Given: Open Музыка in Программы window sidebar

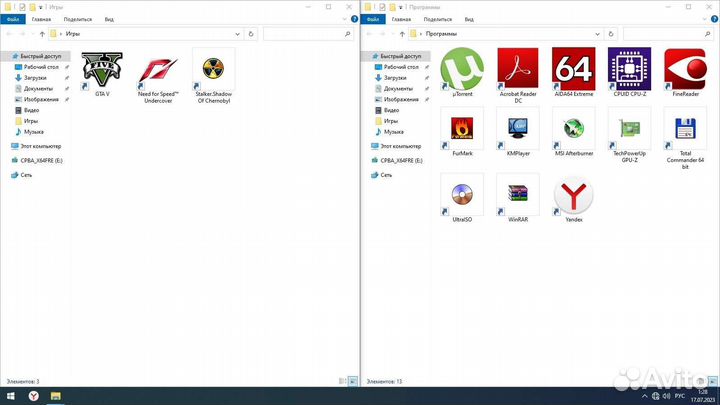Looking at the screenshot, I should click(x=394, y=132).
